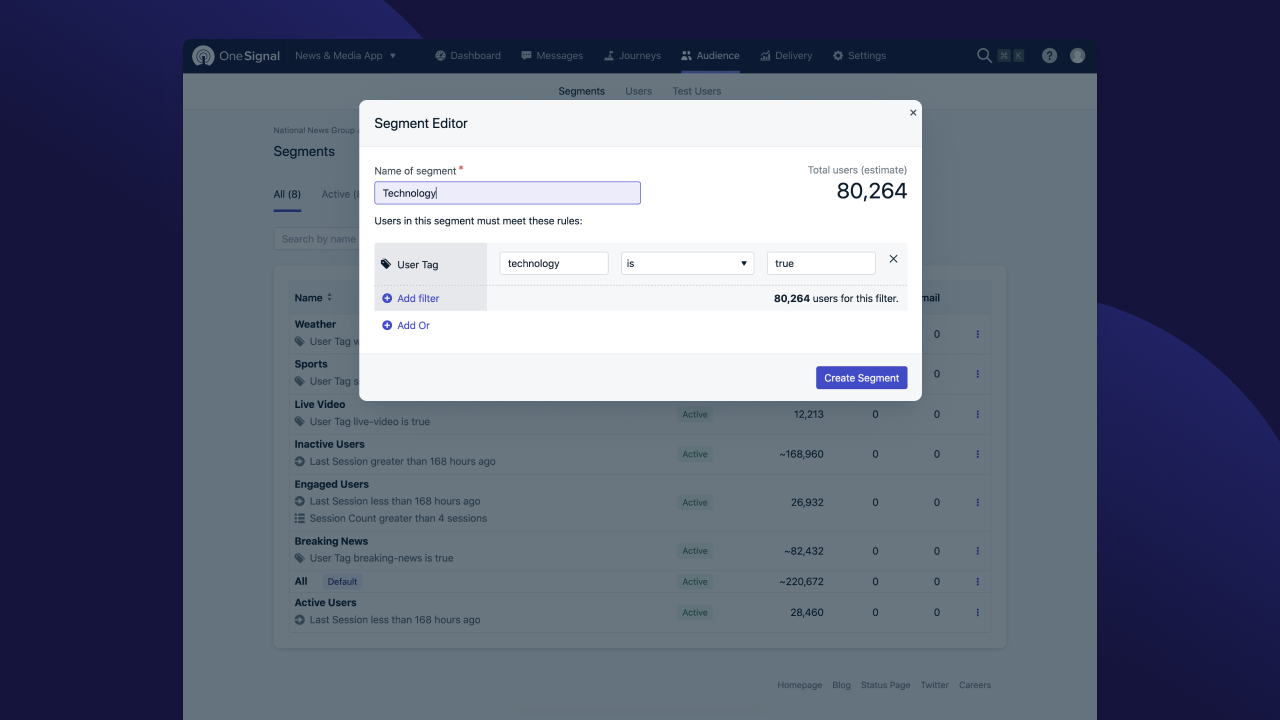The image size is (1280, 720).
Task: Click the list icon beside Session Count rule
Action: (300, 519)
